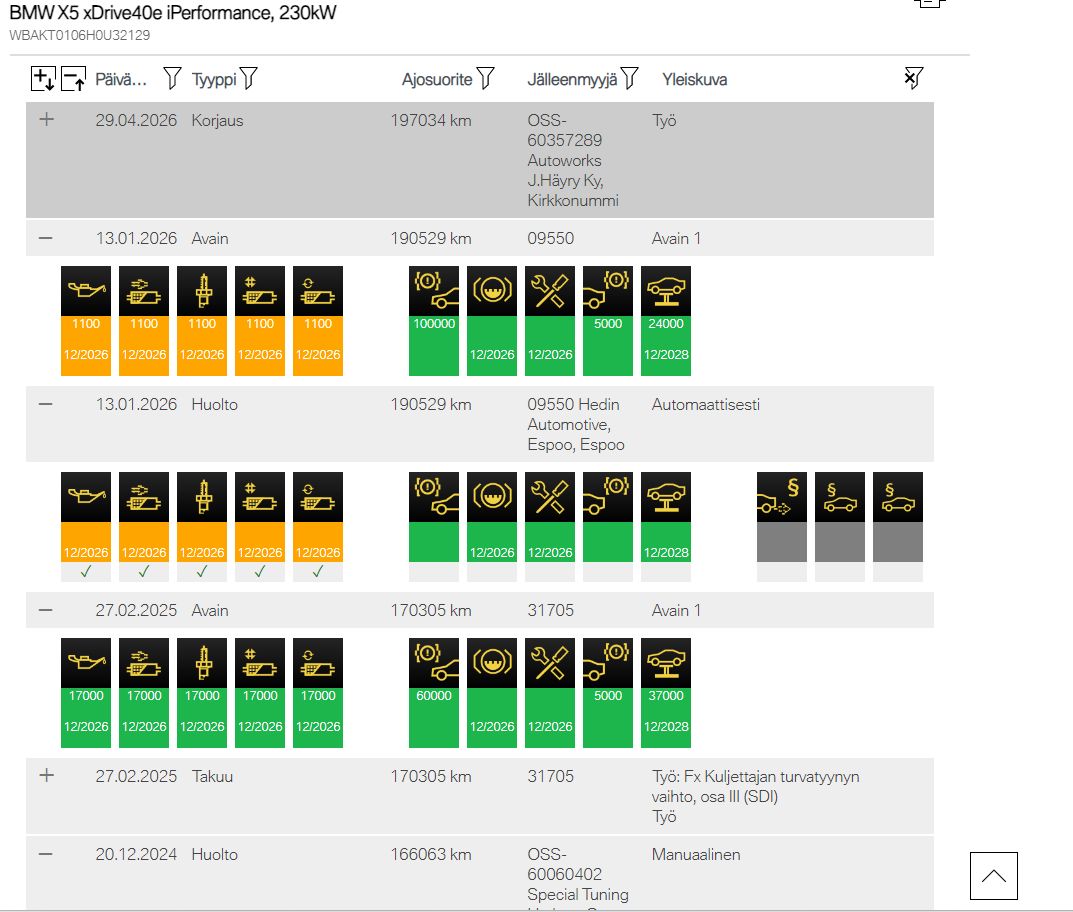Screen dimensions: 1073x912
Task: Click dealer text 09550 Hedin Automotive
Action: tap(573, 415)
